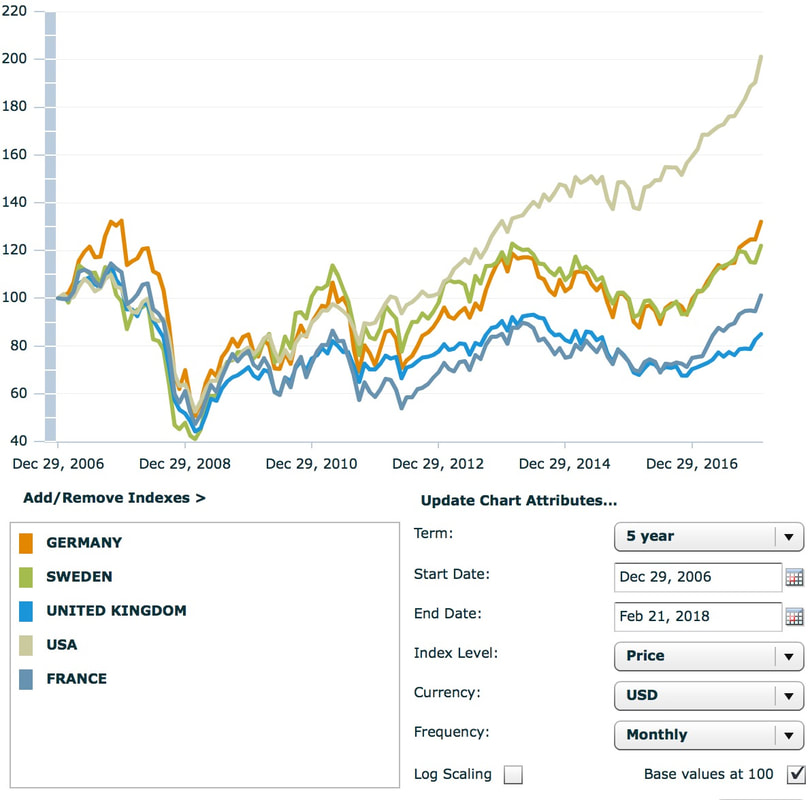Click the 100 value on the y-axis
Viewport: 810px width, 800px height.
coord(14,297)
